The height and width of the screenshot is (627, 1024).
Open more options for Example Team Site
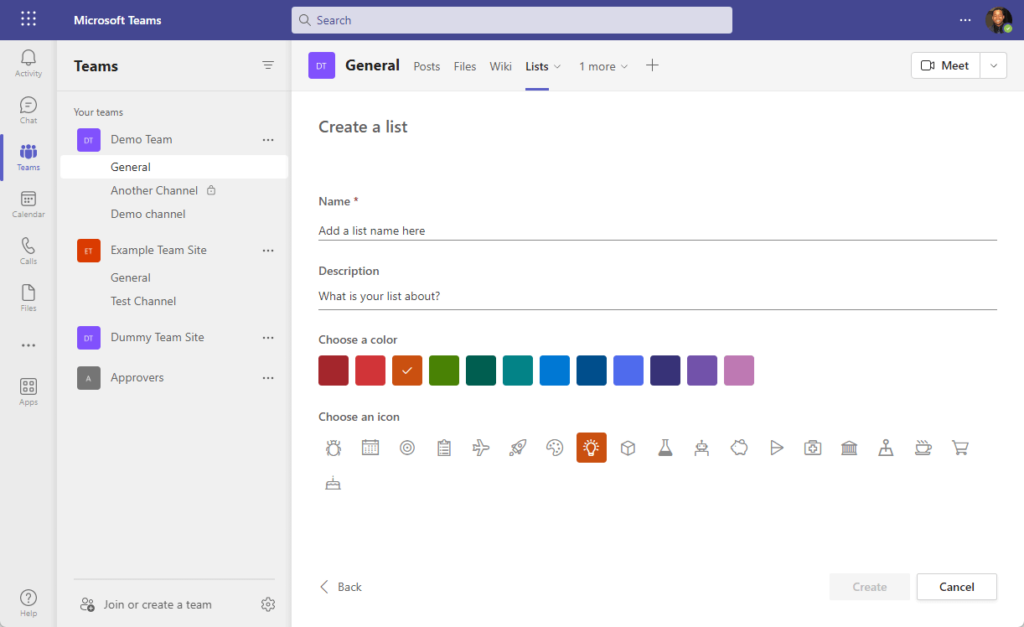point(268,251)
